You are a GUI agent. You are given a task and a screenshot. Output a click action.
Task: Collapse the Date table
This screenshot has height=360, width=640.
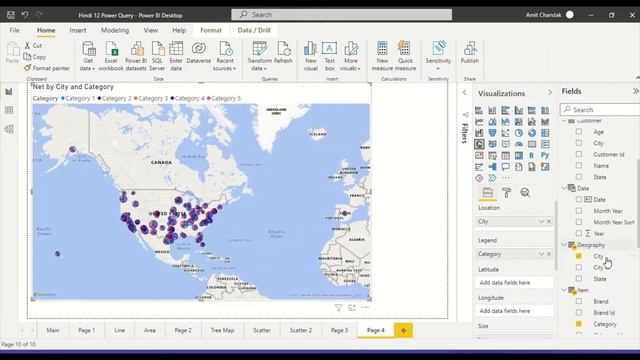(x=564, y=188)
